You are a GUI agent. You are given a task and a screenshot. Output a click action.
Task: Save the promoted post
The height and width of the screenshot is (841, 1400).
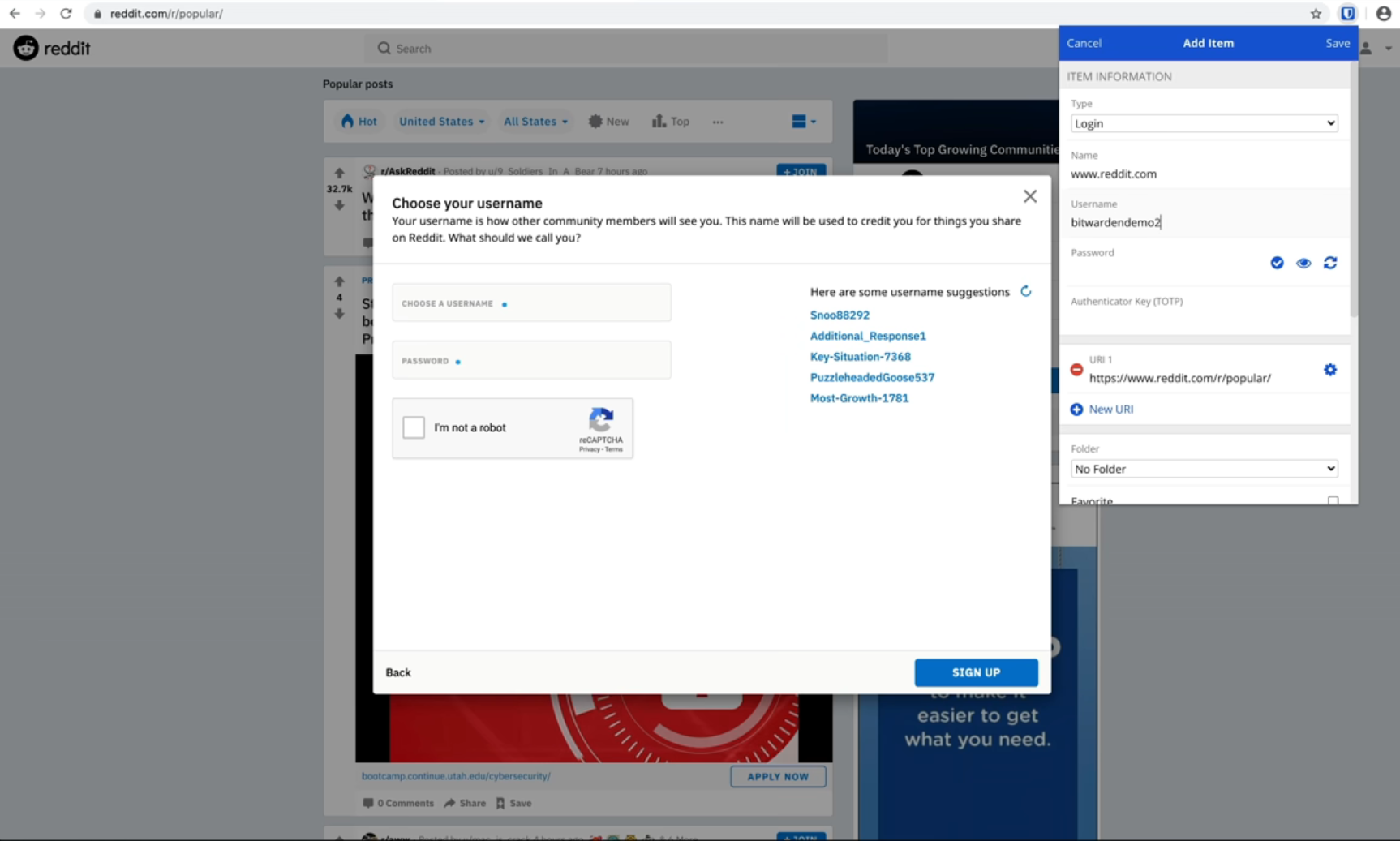click(x=513, y=803)
